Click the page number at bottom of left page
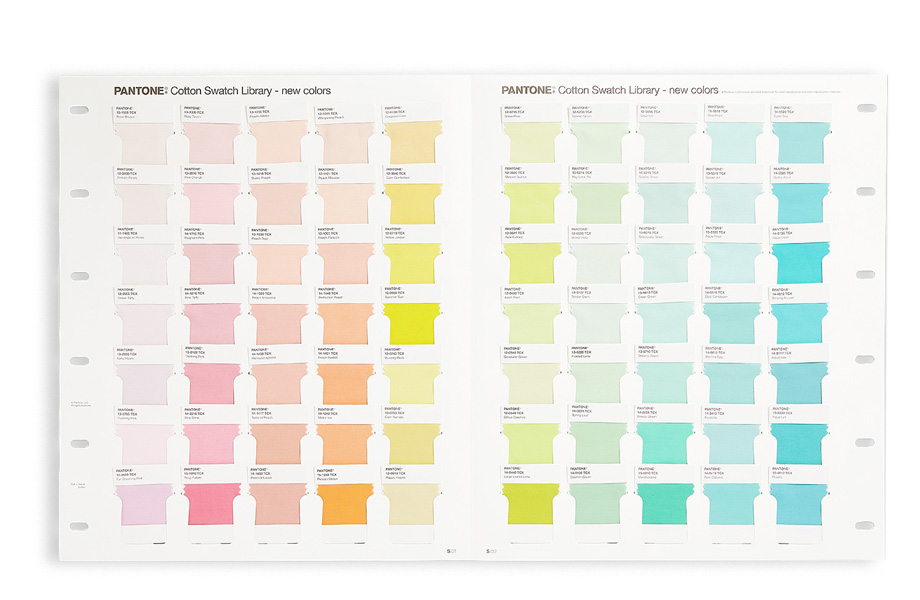Image resolution: width=920 pixels, height=600 pixels. [450, 550]
